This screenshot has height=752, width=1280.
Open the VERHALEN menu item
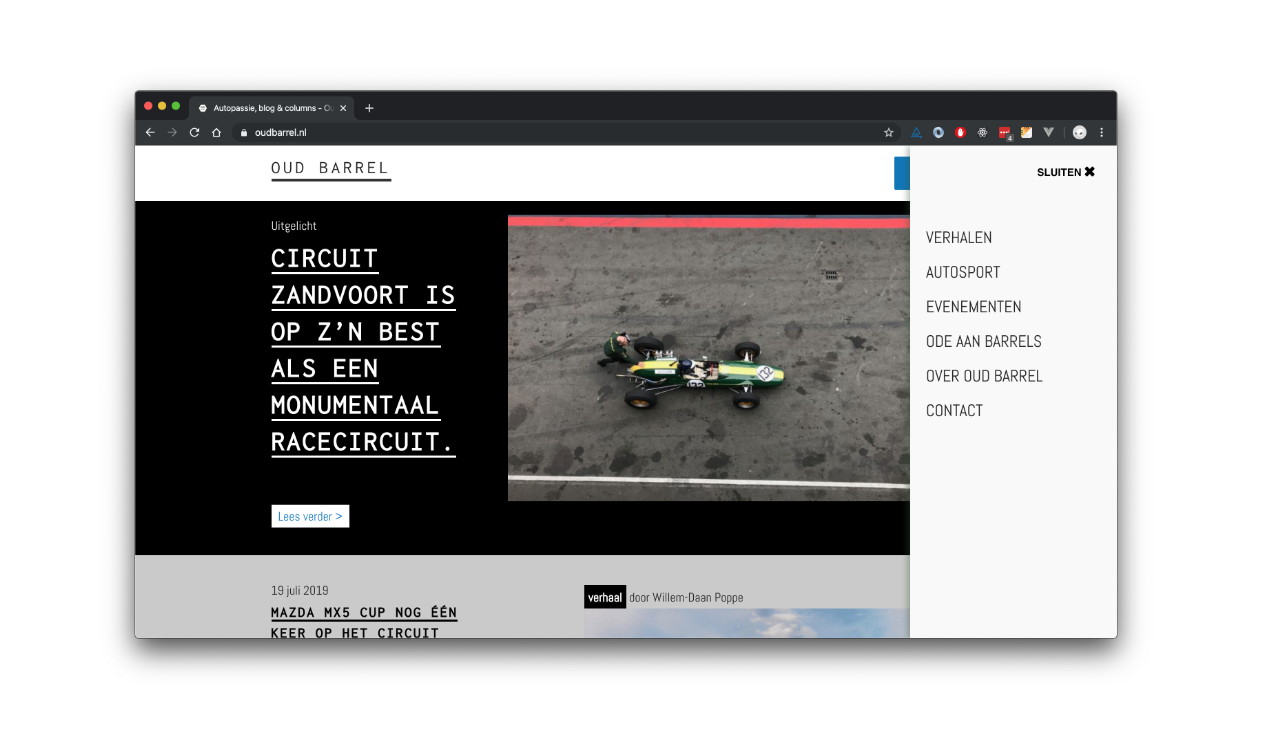tap(959, 238)
